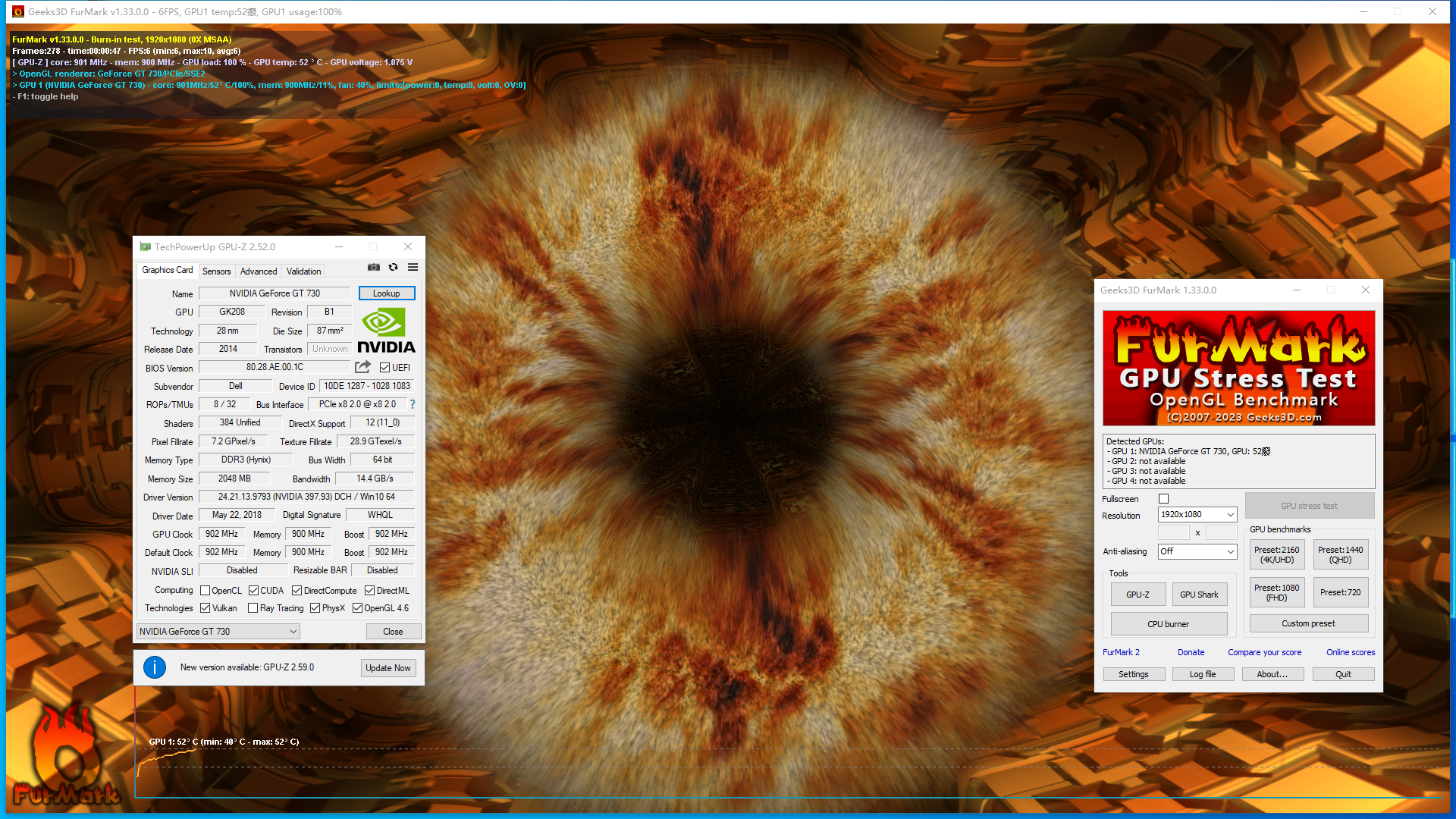Screen dimensions: 1456x819
Task: Switch to the Advanced tab
Action: (x=259, y=271)
